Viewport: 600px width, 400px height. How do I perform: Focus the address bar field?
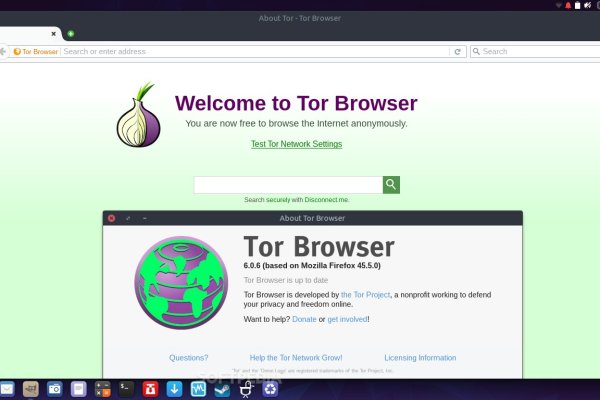(250, 51)
